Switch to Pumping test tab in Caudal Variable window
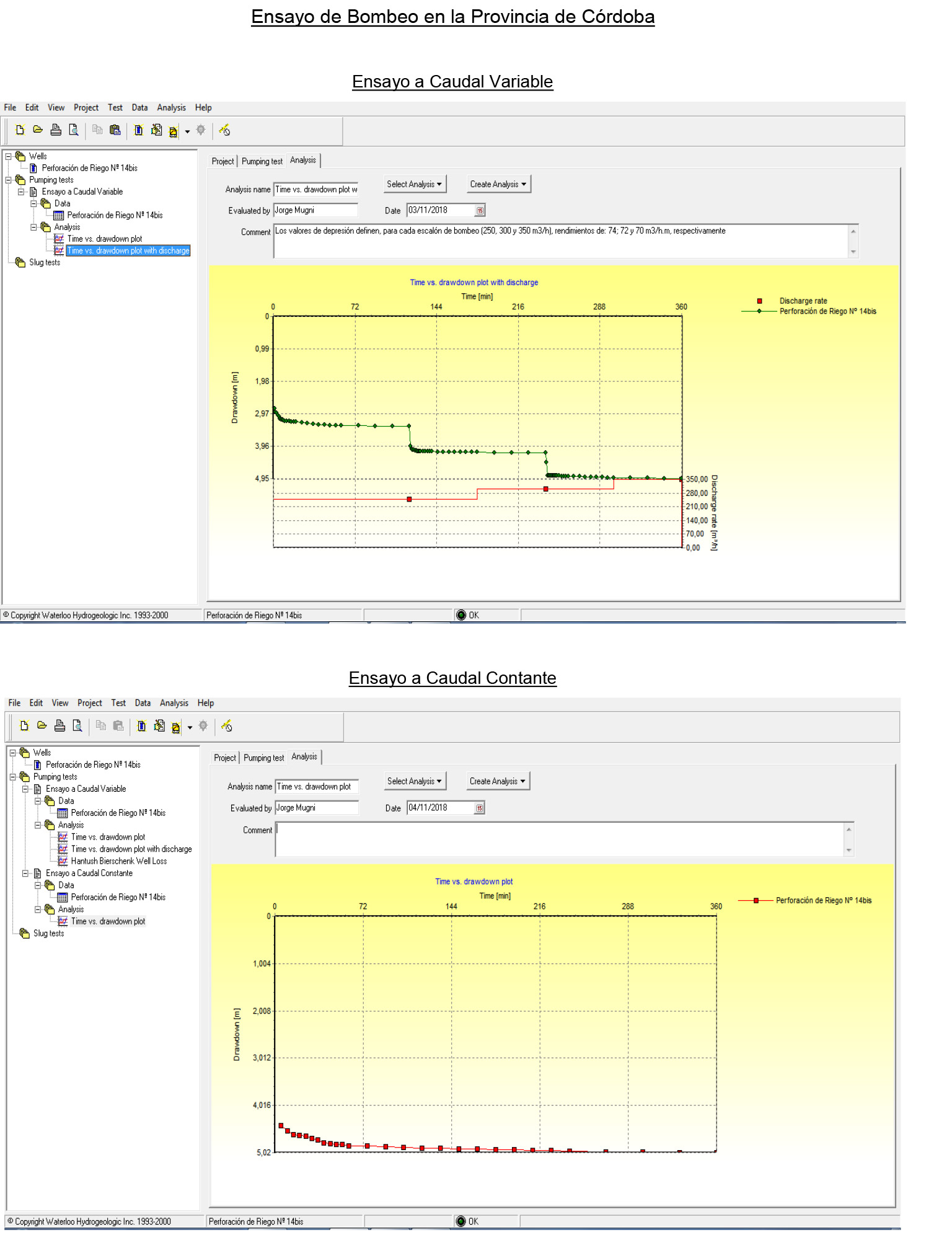952x1240 pixels. (x=262, y=161)
